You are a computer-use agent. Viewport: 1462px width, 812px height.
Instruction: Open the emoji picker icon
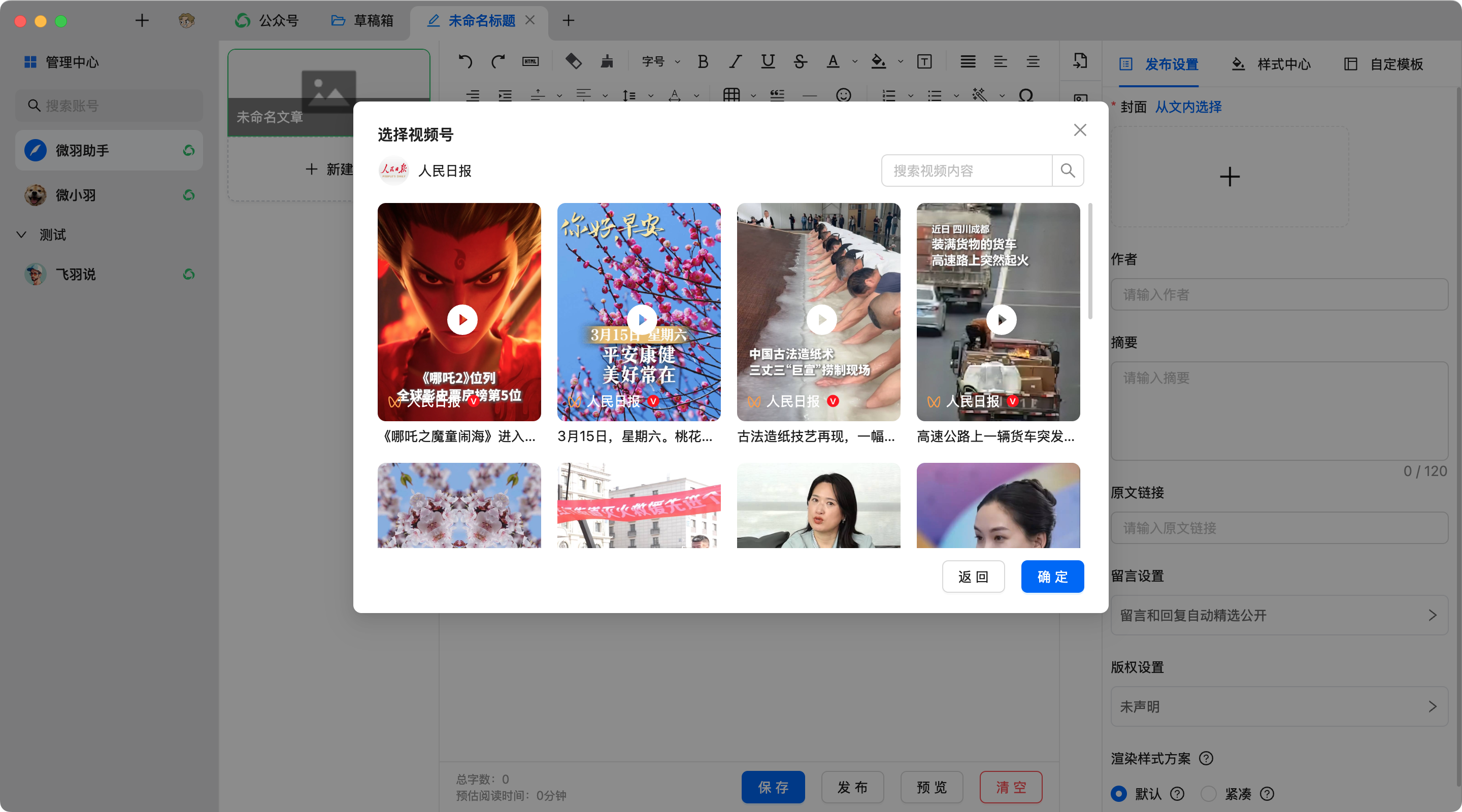click(843, 95)
